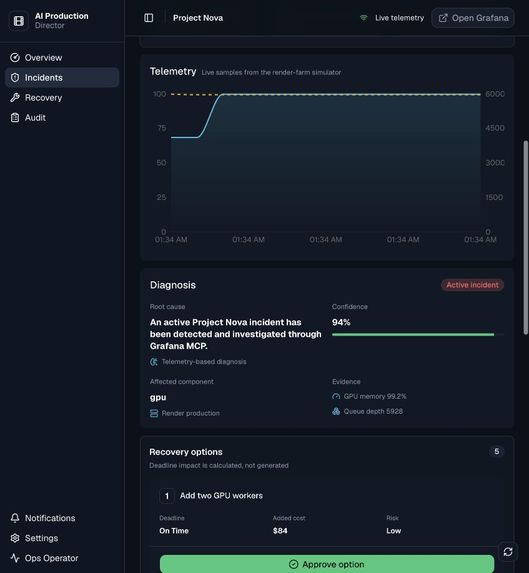Screen dimensions: 529x573
Task: Click the Ops Operator activity icon
Action: [x=15, y=558]
